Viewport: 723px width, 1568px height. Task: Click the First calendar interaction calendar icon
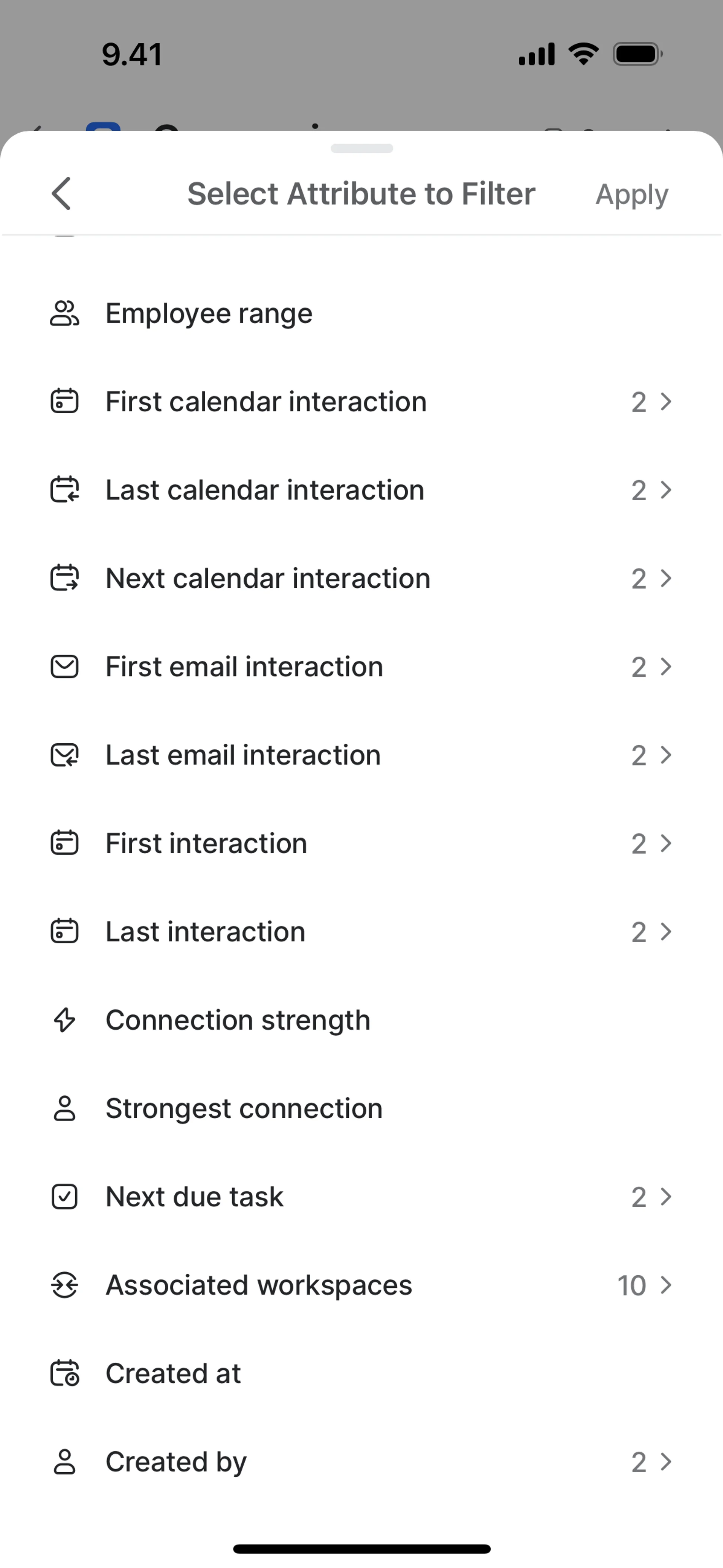click(64, 402)
